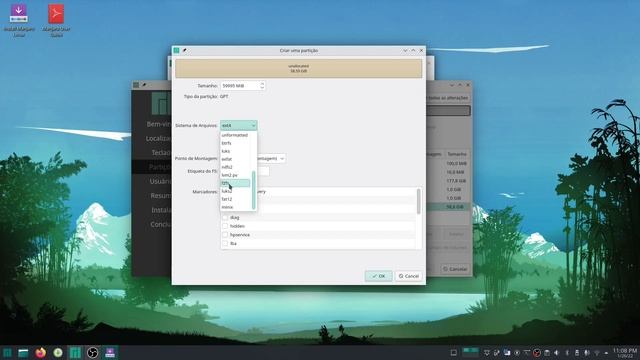The image size is (640, 360).
Task: Collapse Sistema de Arquivos ext4 combo box
Action: [x=239, y=125]
